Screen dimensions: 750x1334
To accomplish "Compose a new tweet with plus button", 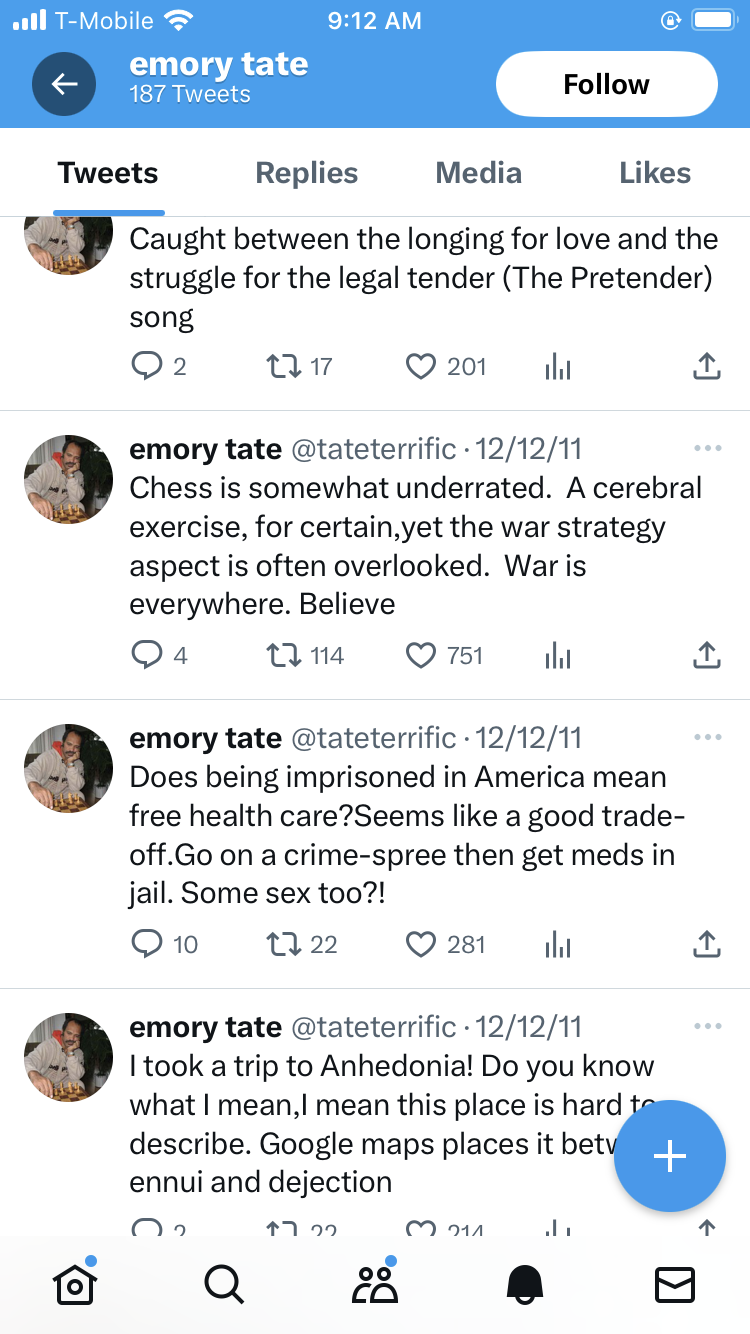I will coord(669,1156).
